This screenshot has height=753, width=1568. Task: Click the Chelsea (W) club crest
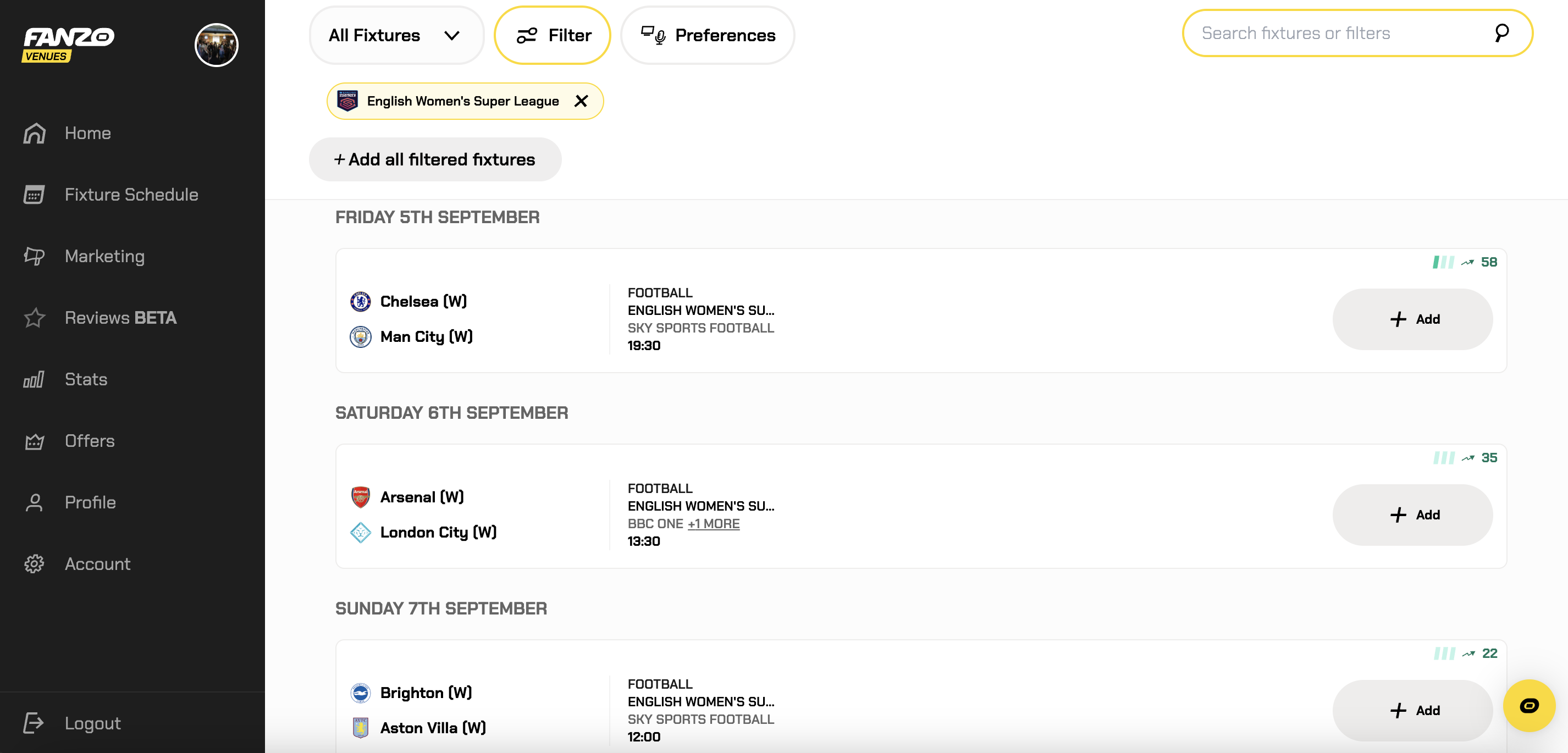pyautogui.click(x=360, y=301)
